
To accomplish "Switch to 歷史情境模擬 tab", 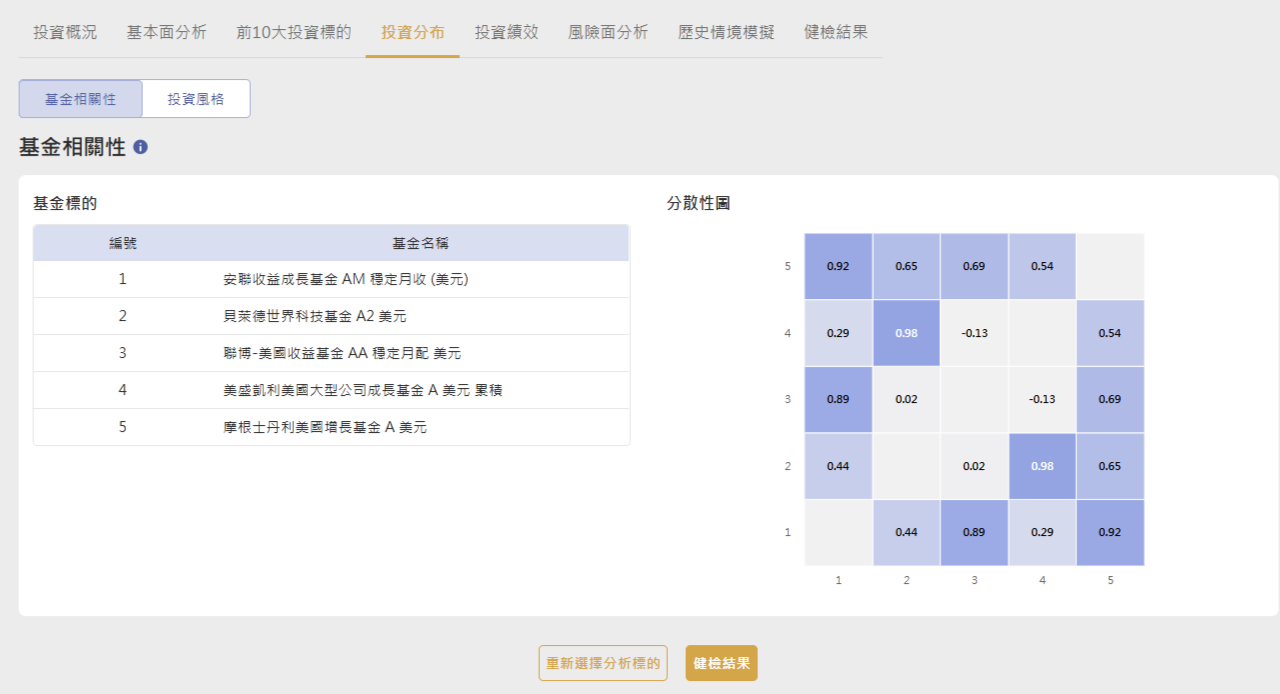I will click(x=726, y=32).
